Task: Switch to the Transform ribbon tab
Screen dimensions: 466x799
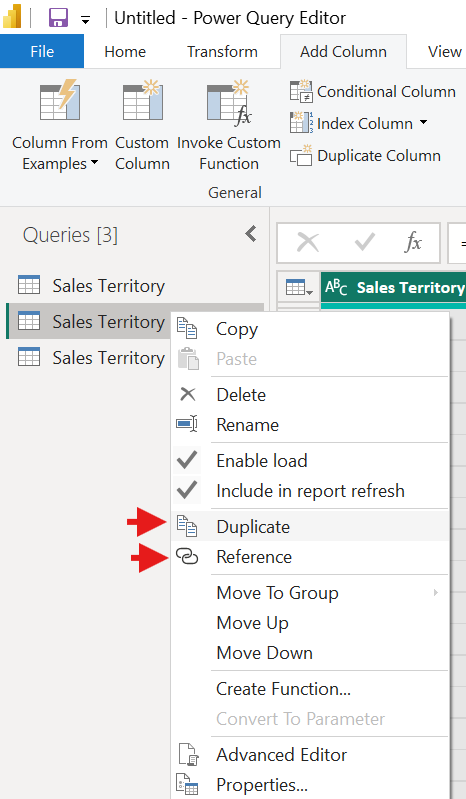Action: (x=222, y=51)
